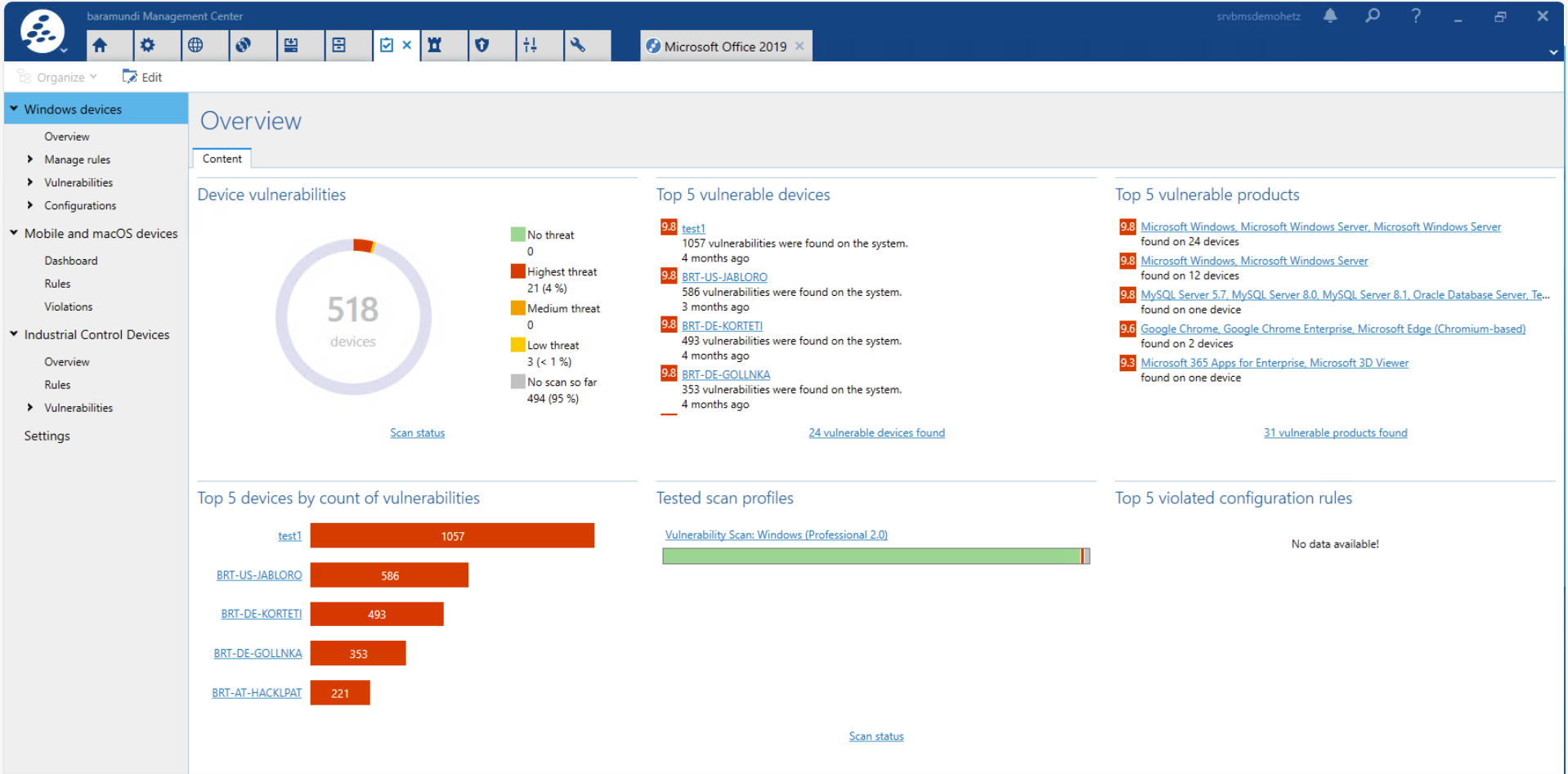Click the 1057 bar for test1
Viewport: 1568px width, 774px height.
(452, 536)
